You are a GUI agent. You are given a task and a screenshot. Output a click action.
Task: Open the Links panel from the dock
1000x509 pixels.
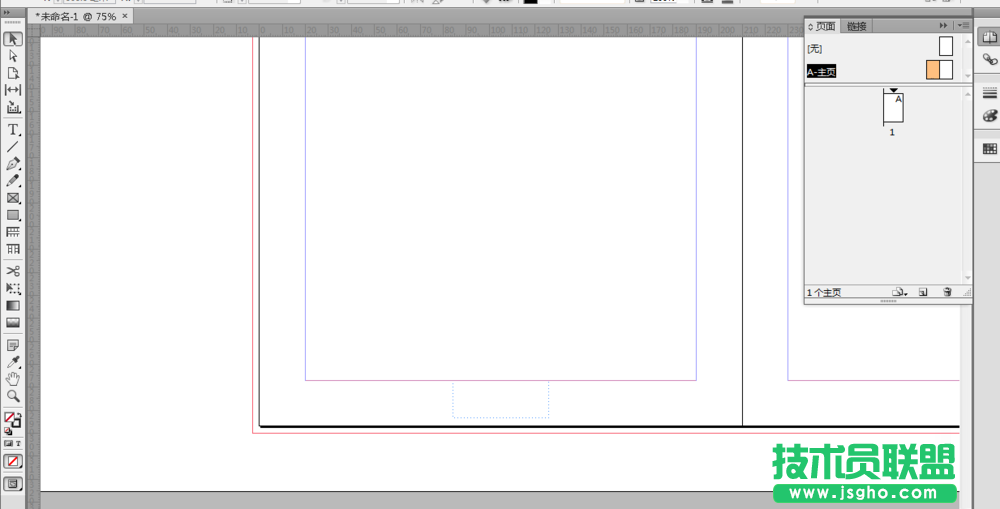[989, 59]
